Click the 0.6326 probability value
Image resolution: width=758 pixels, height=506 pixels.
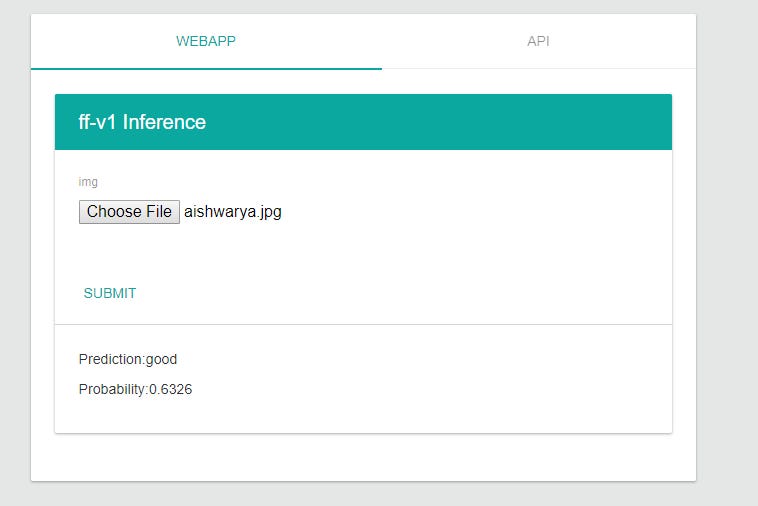pyautogui.click(x=170, y=389)
